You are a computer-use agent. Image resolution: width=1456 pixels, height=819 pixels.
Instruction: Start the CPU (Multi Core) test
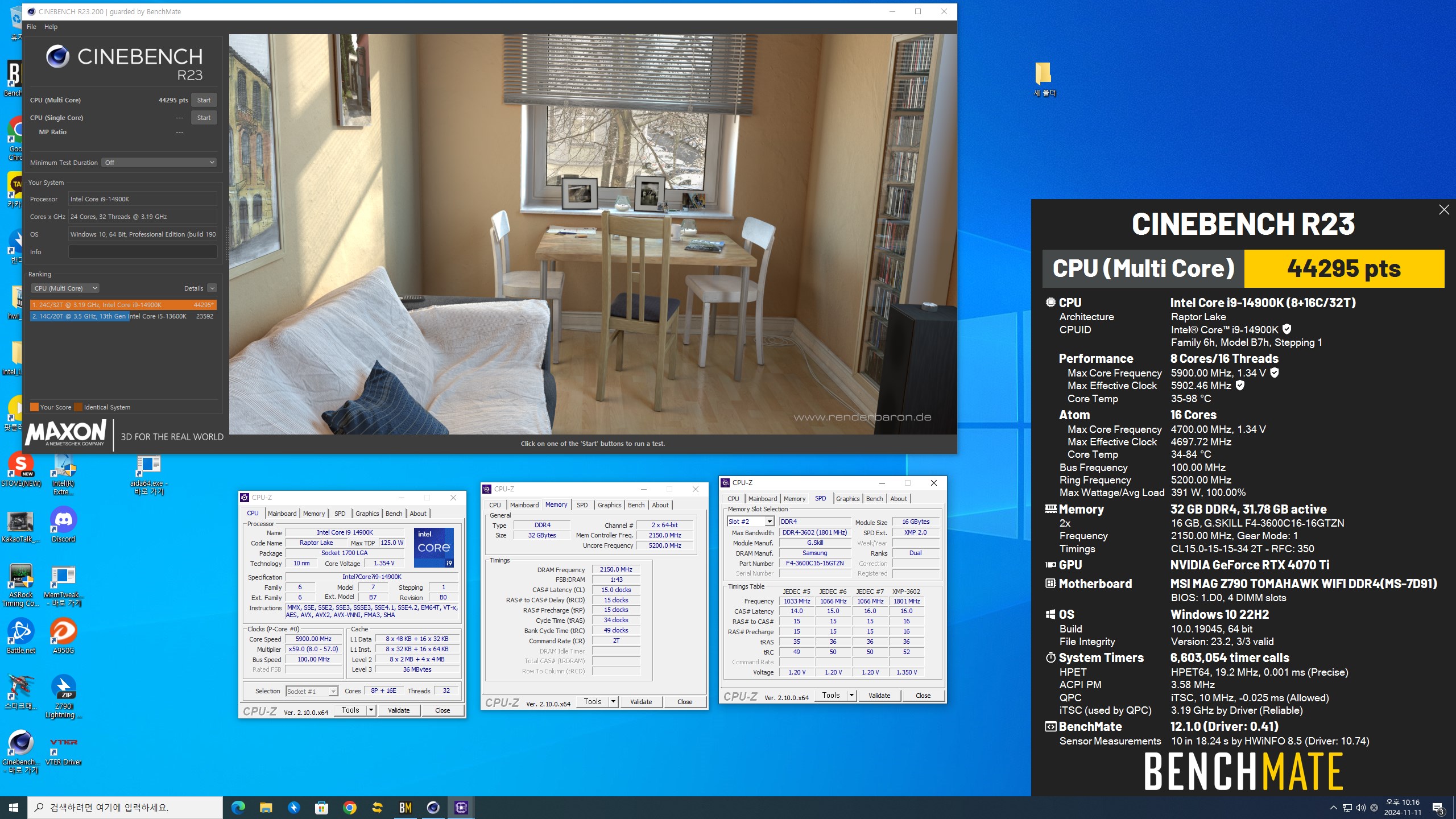(x=204, y=100)
